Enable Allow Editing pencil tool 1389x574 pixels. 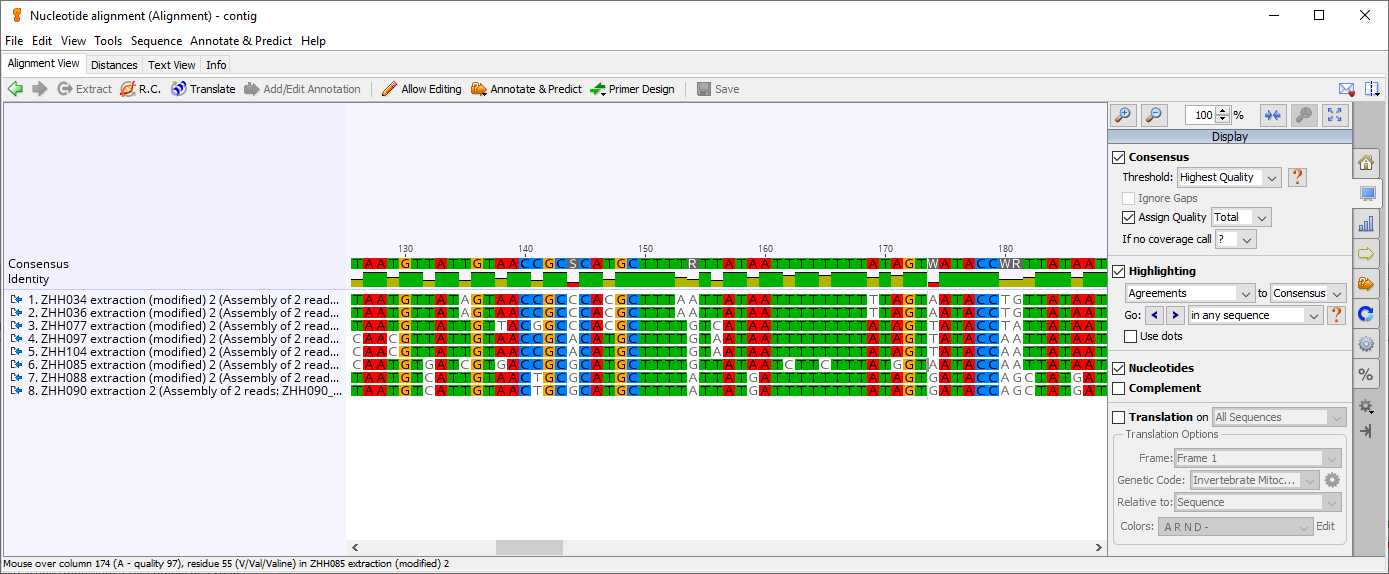(x=421, y=89)
